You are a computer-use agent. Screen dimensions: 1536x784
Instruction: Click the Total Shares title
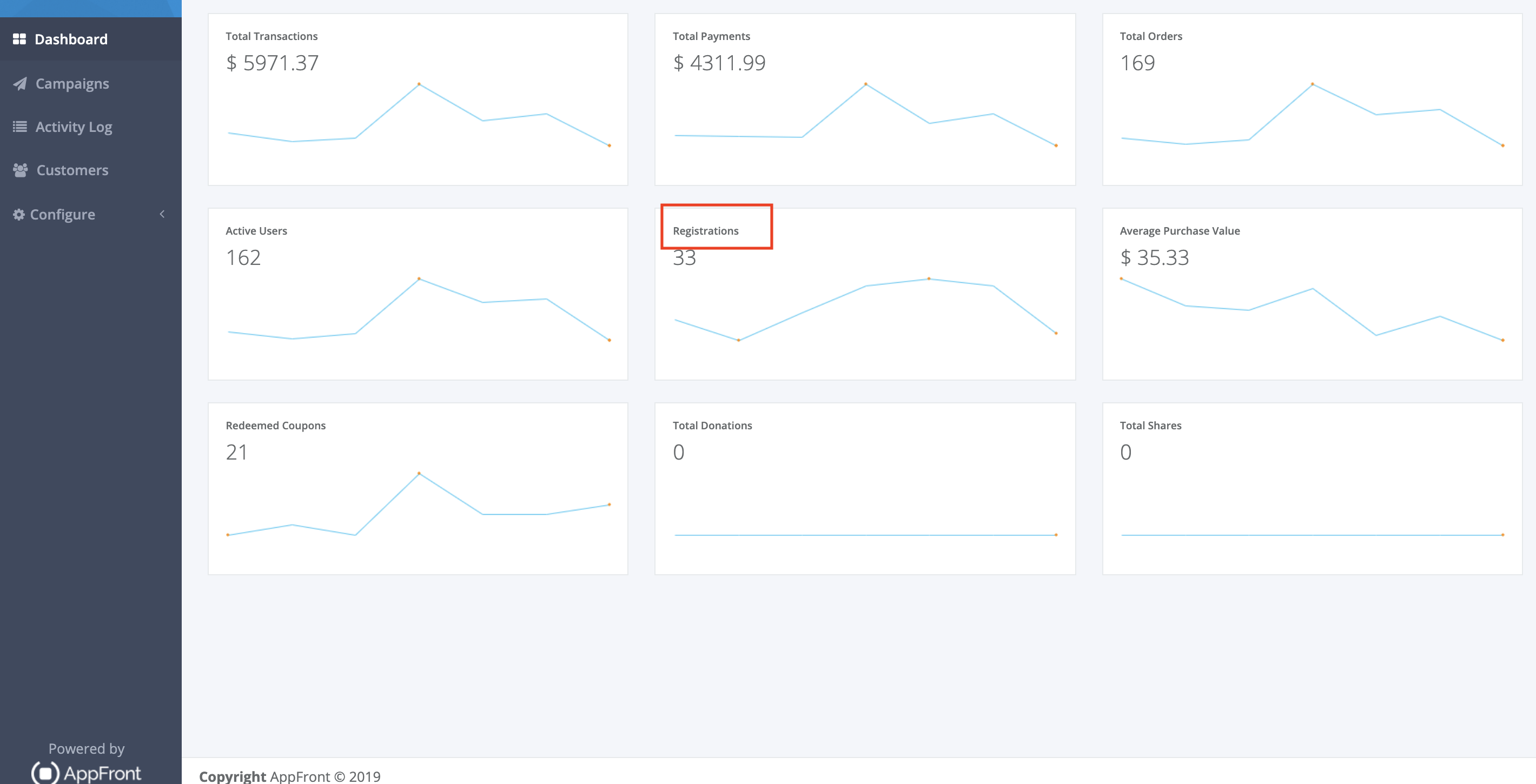(1150, 426)
